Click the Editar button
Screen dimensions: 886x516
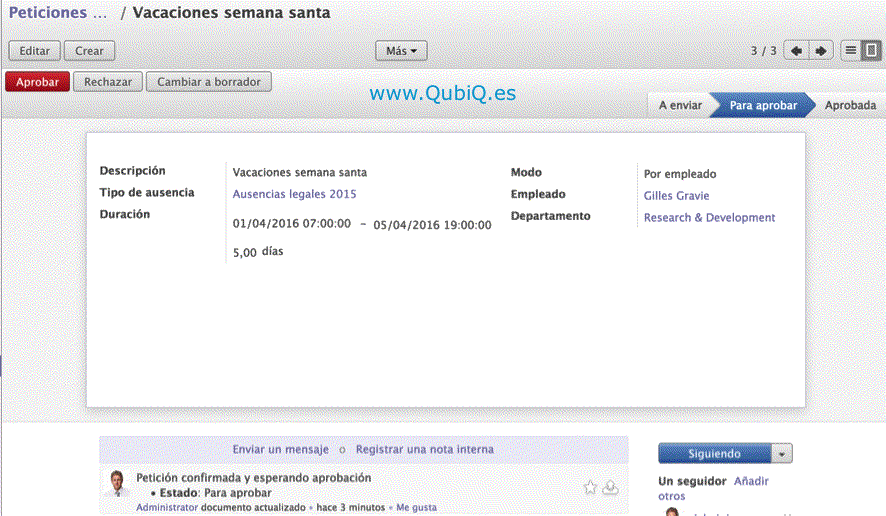[35, 51]
